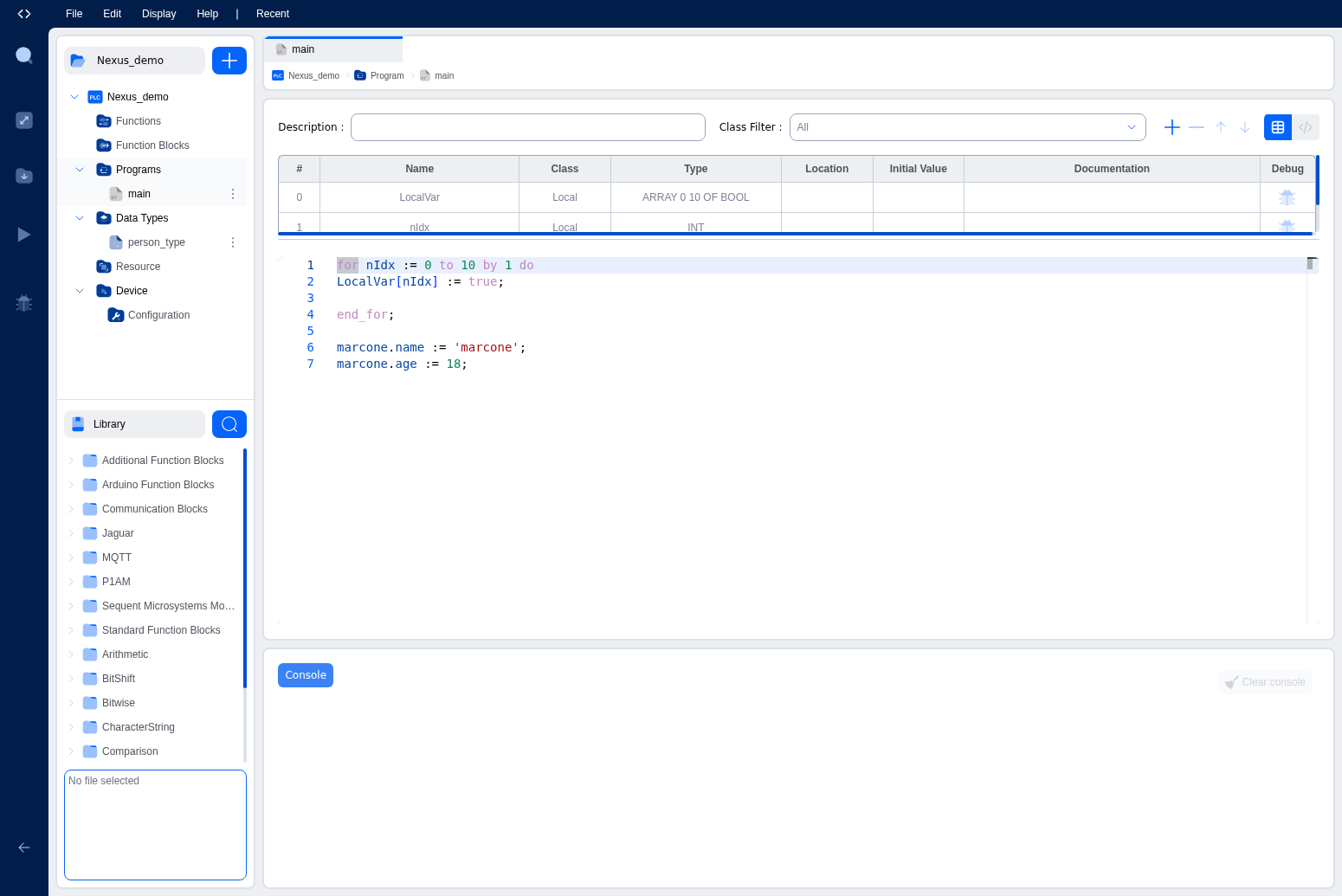Image resolution: width=1342 pixels, height=896 pixels.
Task: Move variable down with arrow icon
Action: (1245, 127)
